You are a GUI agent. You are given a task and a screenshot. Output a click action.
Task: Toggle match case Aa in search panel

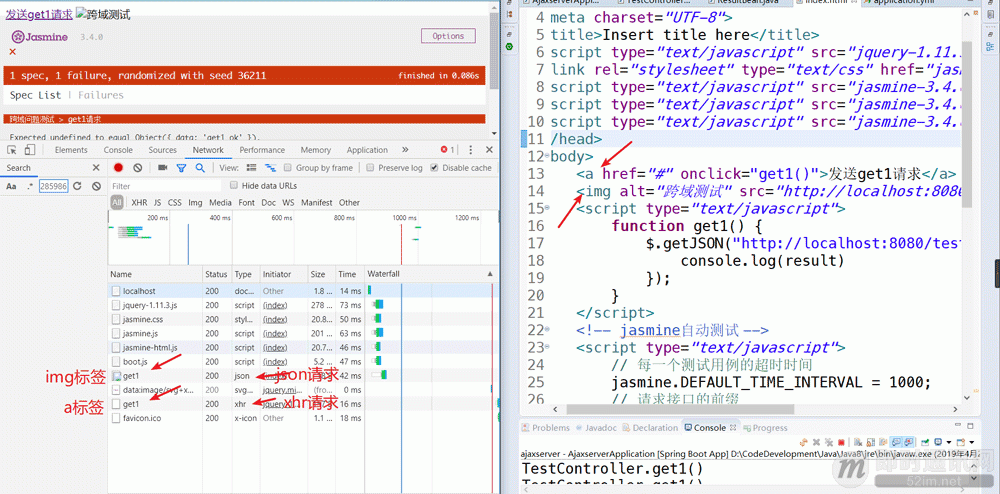pyautogui.click(x=11, y=186)
